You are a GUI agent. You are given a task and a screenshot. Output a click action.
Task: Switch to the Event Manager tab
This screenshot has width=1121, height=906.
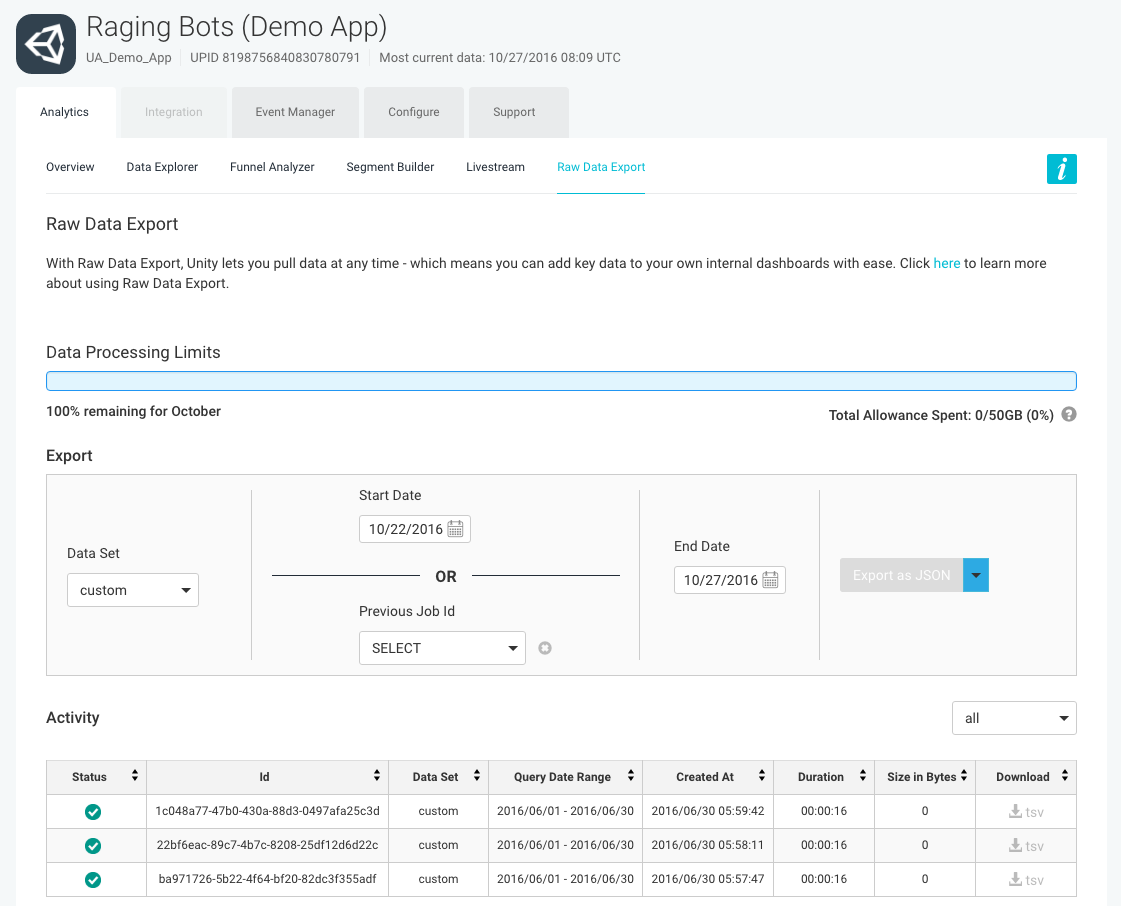(x=295, y=112)
